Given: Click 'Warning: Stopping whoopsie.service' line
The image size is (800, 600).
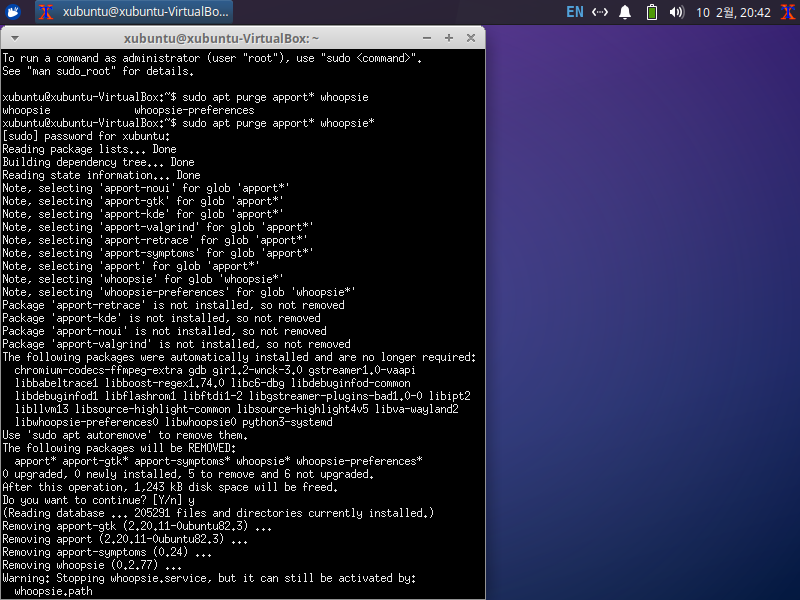Looking at the screenshot, I should click(209, 579).
